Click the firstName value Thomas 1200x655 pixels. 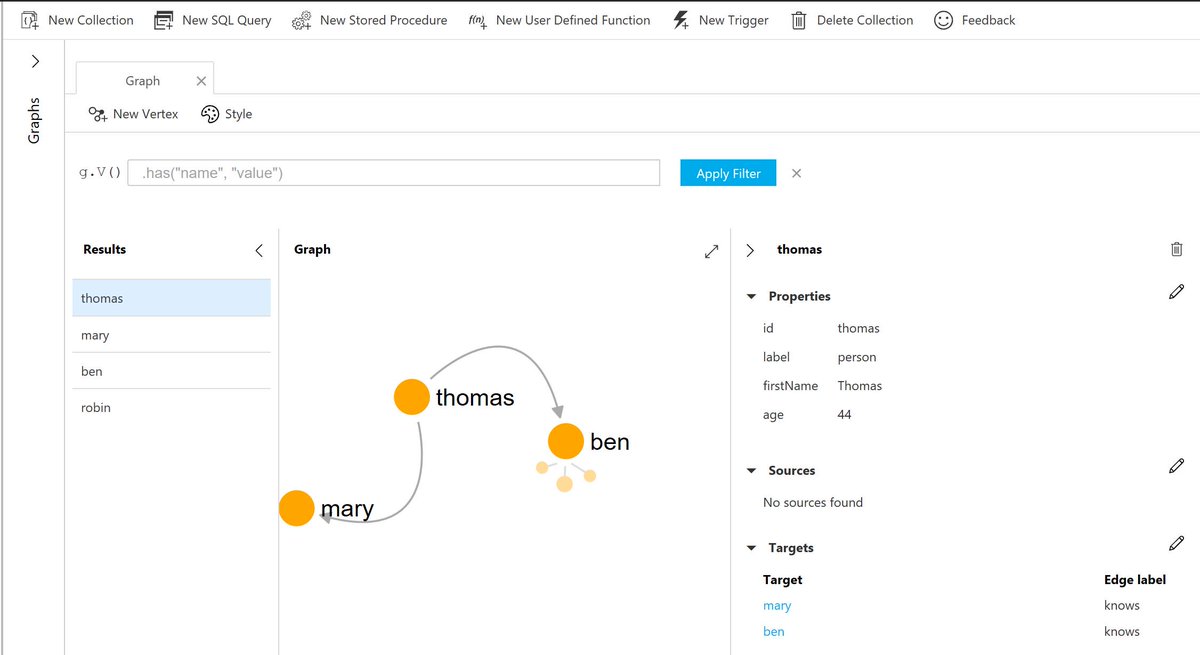point(860,386)
